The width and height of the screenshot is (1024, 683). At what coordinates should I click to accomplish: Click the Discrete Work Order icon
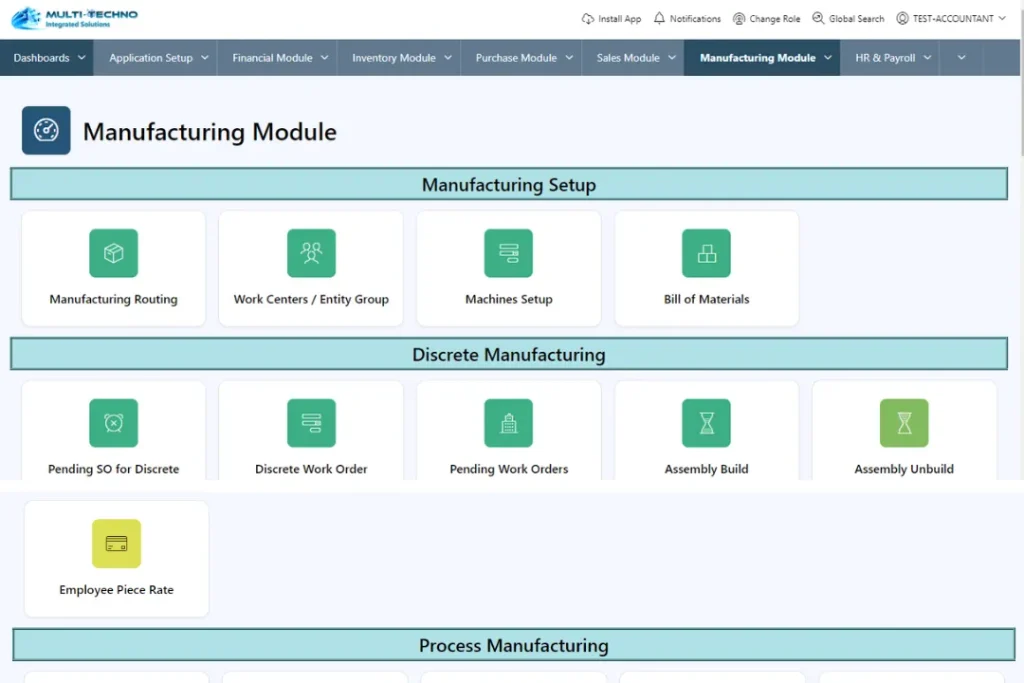(x=311, y=423)
